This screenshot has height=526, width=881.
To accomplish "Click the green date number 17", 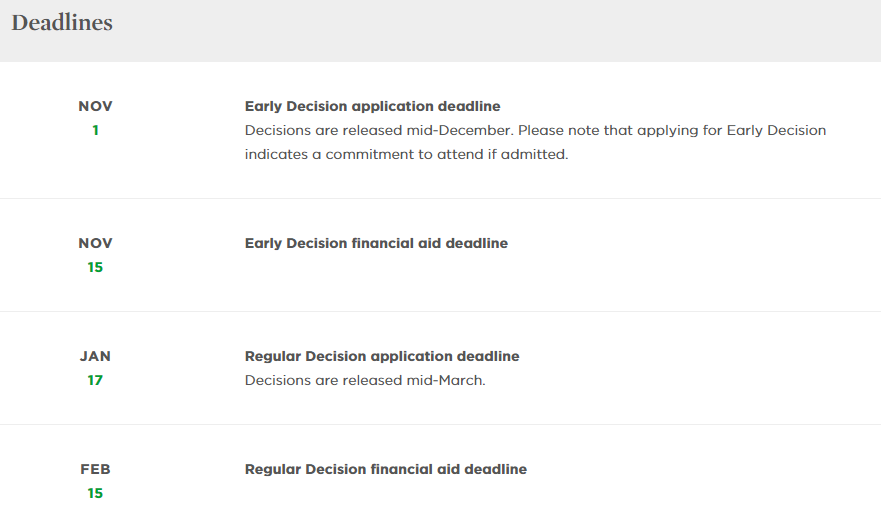I will coord(95,380).
